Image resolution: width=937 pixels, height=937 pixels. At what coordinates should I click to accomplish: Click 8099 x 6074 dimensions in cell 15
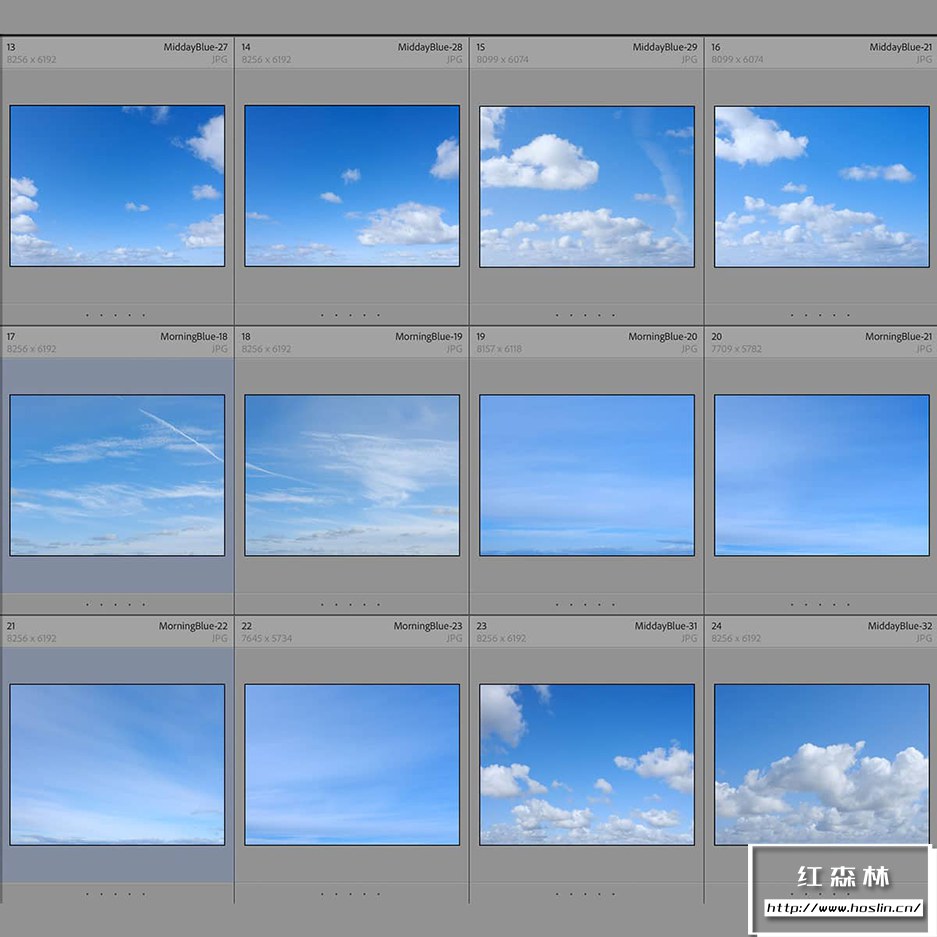coord(502,60)
